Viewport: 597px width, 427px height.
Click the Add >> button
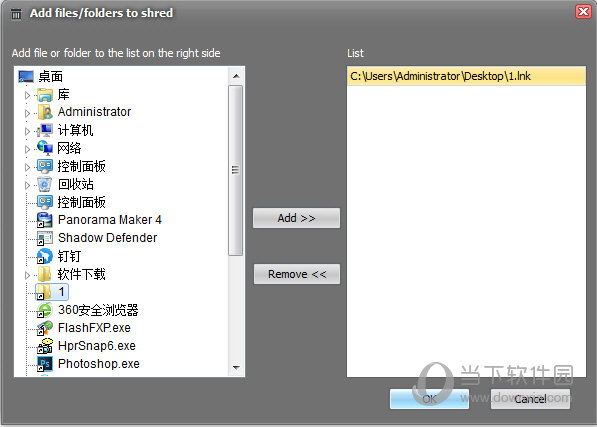(x=296, y=218)
